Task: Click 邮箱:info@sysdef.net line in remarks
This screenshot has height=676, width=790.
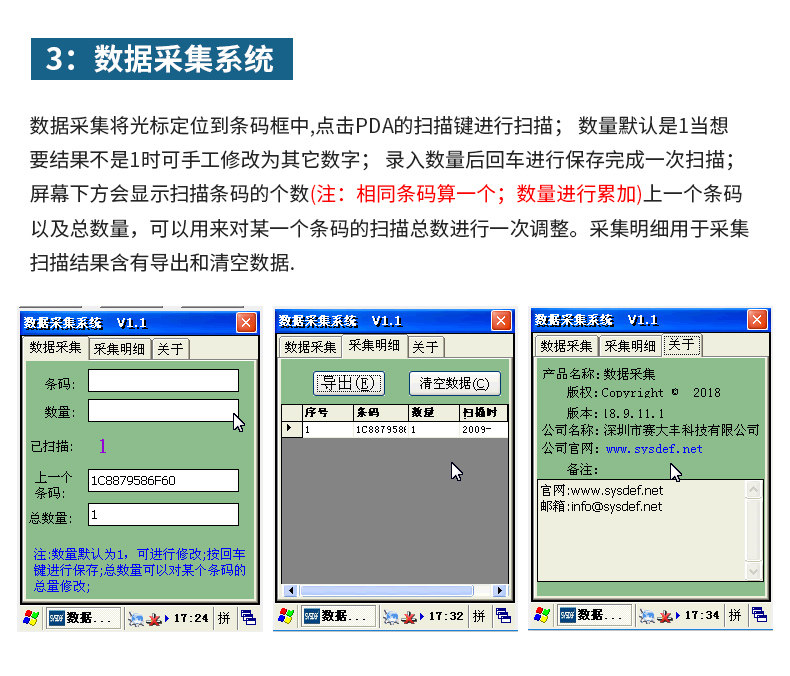Action: 602,507
